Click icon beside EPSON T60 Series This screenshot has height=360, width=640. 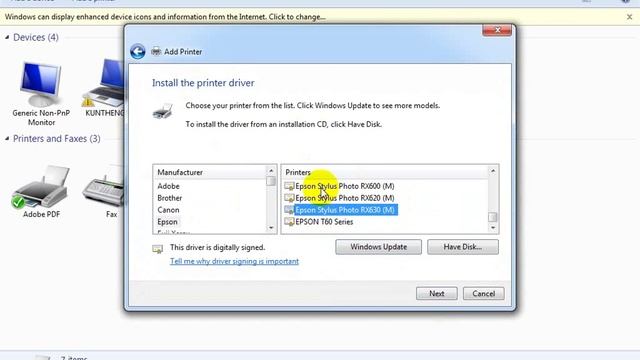coord(289,222)
